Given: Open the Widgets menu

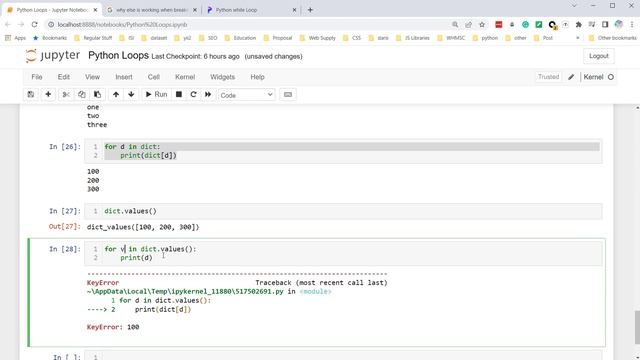Looking at the screenshot, I should click(222, 77).
